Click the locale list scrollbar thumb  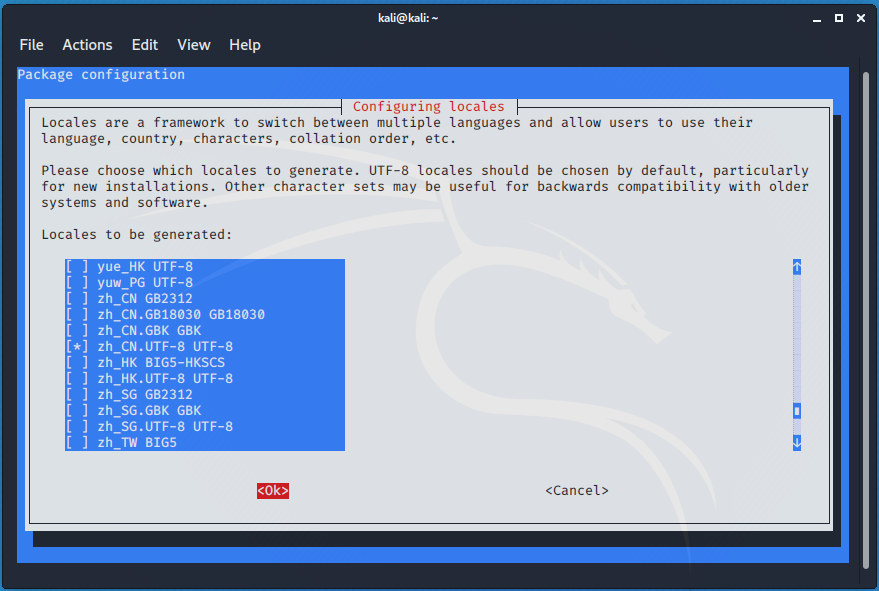click(x=797, y=411)
